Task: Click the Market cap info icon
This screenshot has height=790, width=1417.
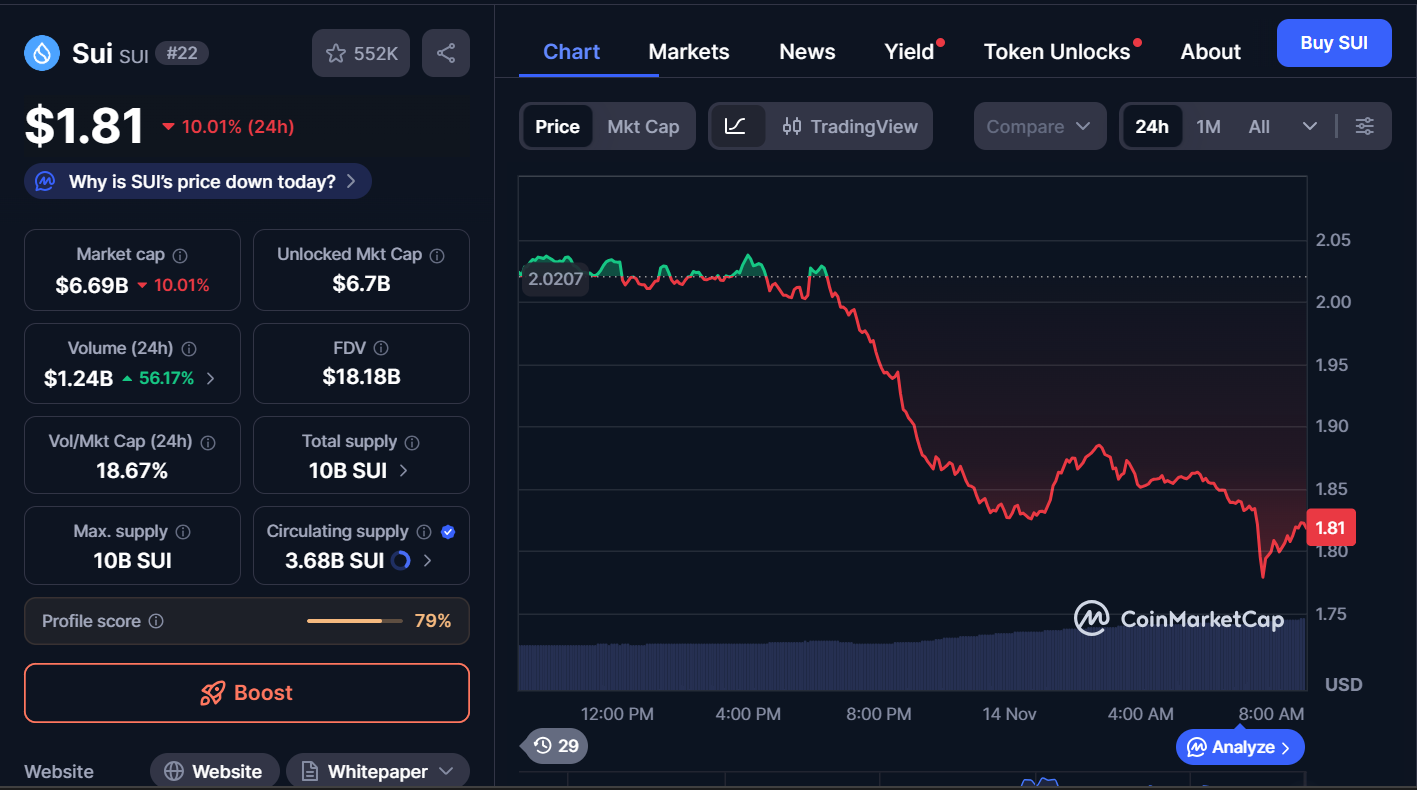Action: [x=180, y=255]
